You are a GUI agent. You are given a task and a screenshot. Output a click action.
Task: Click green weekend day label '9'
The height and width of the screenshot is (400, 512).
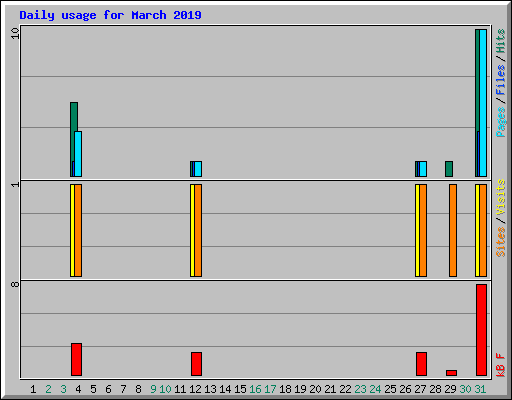tap(153, 389)
